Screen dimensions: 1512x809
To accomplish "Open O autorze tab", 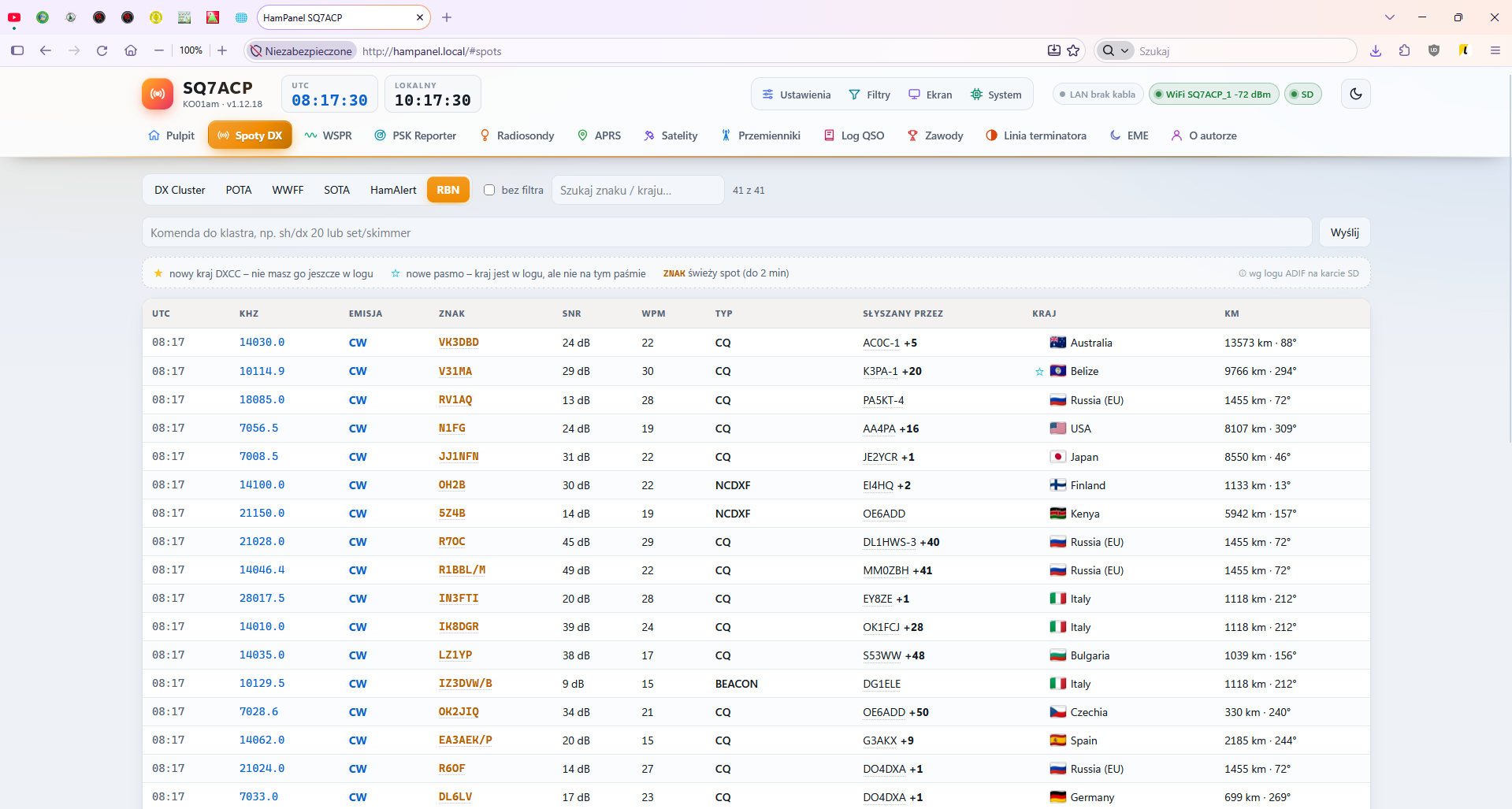I will coord(1204,135).
